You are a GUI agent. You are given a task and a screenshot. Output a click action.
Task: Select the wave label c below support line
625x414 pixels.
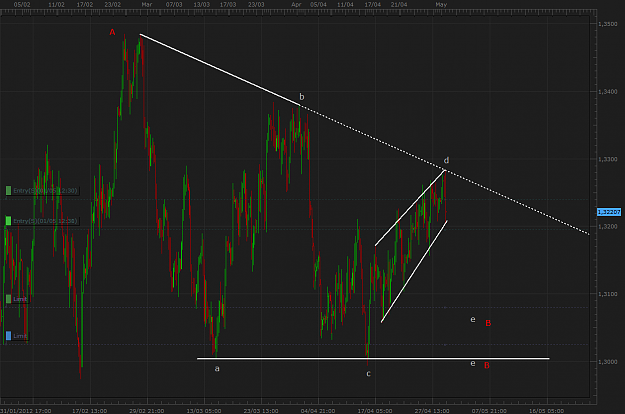pos(368,374)
